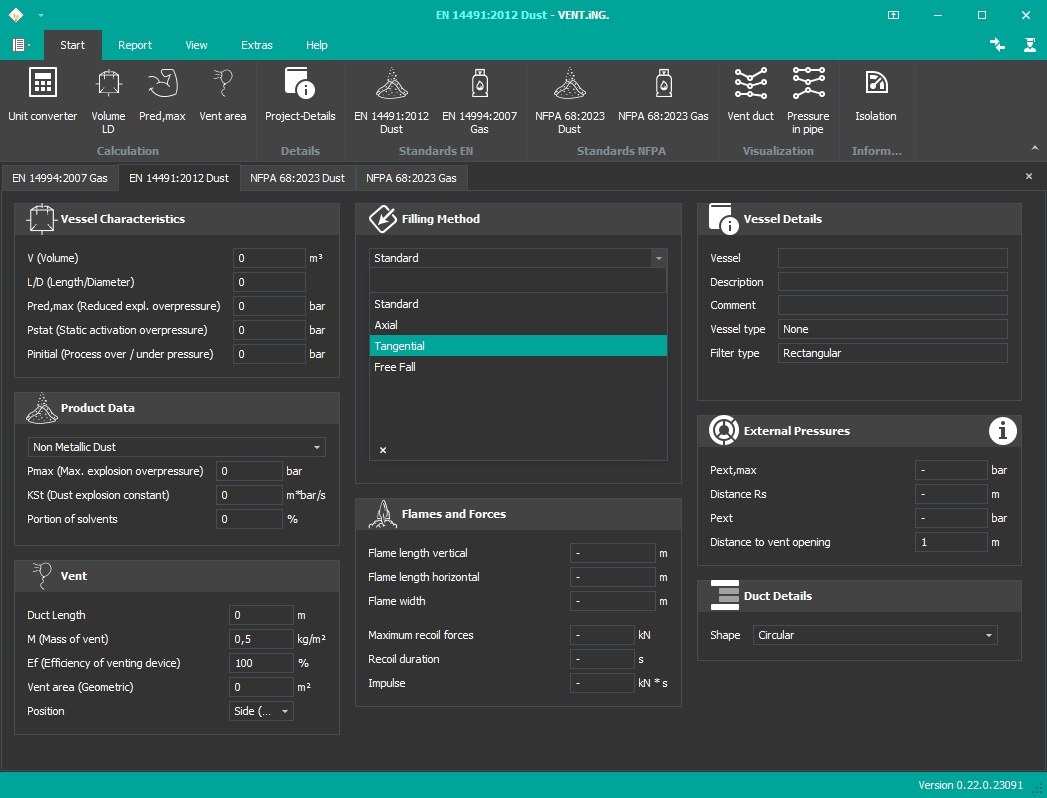
Task: Open the Vent duct visualization
Action: tap(750, 96)
